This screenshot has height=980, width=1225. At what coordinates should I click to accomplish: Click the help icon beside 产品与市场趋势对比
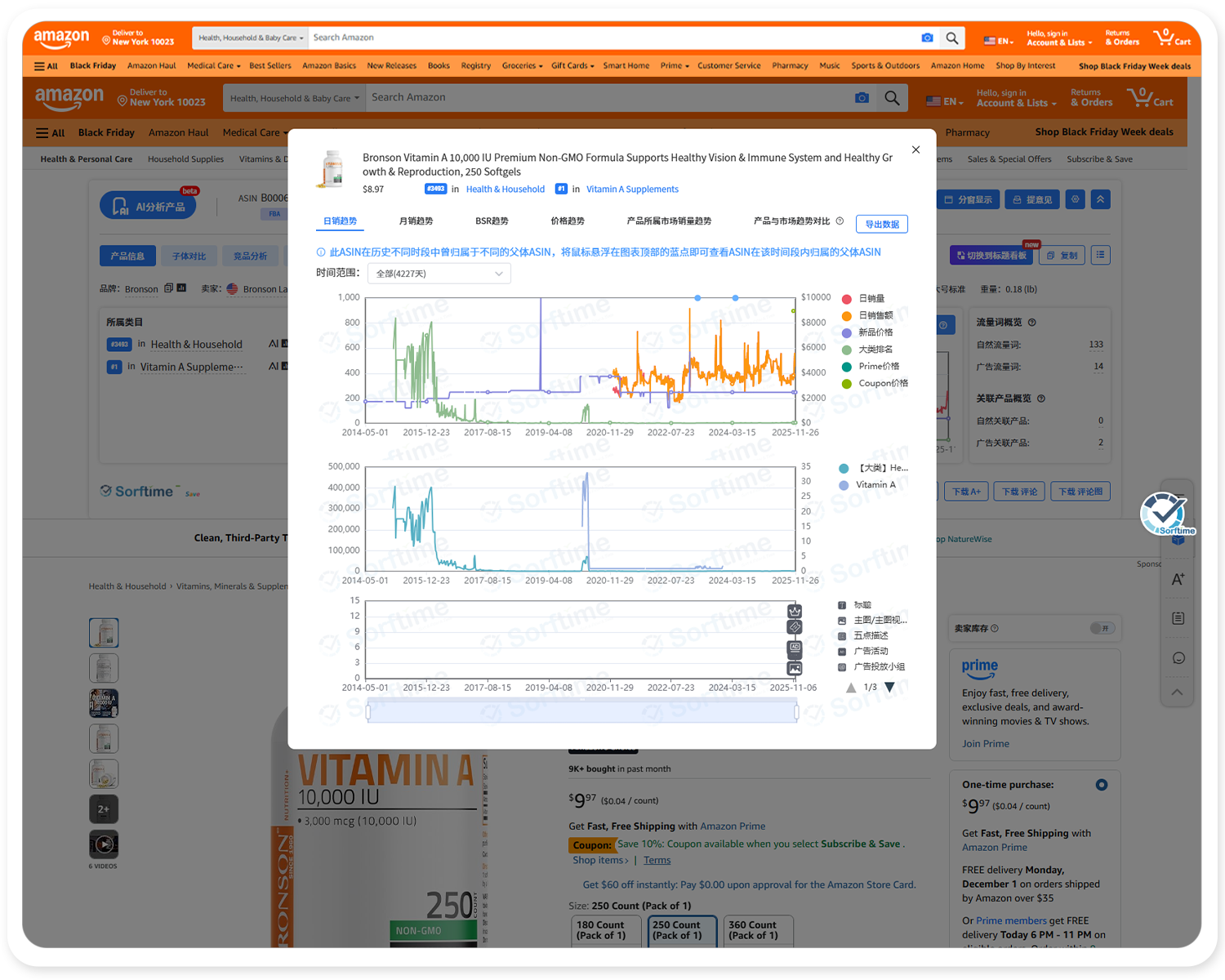pyautogui.click(x=840, y=221)
